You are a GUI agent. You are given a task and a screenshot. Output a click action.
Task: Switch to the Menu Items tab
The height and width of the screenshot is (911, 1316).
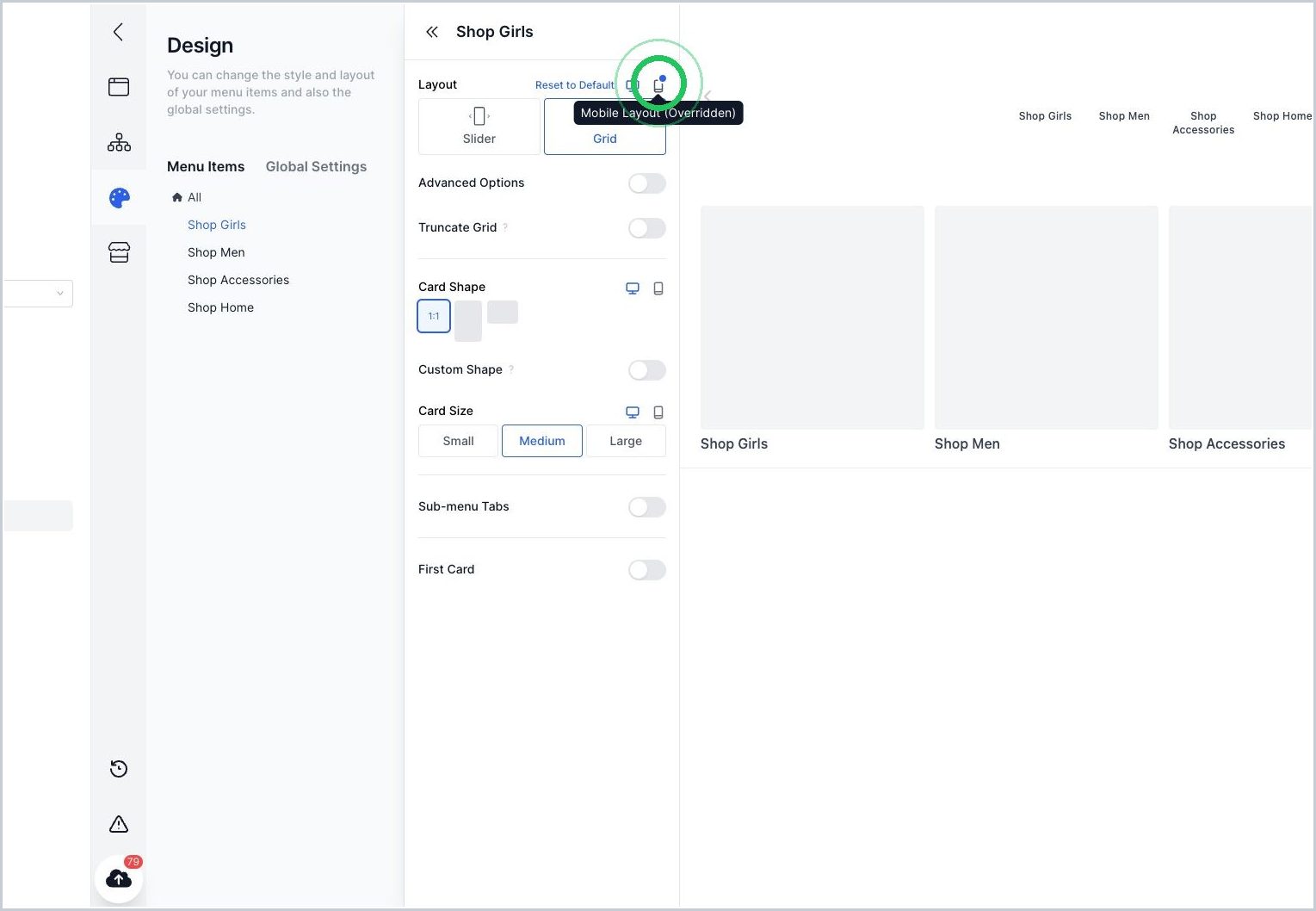pos(206,166)
